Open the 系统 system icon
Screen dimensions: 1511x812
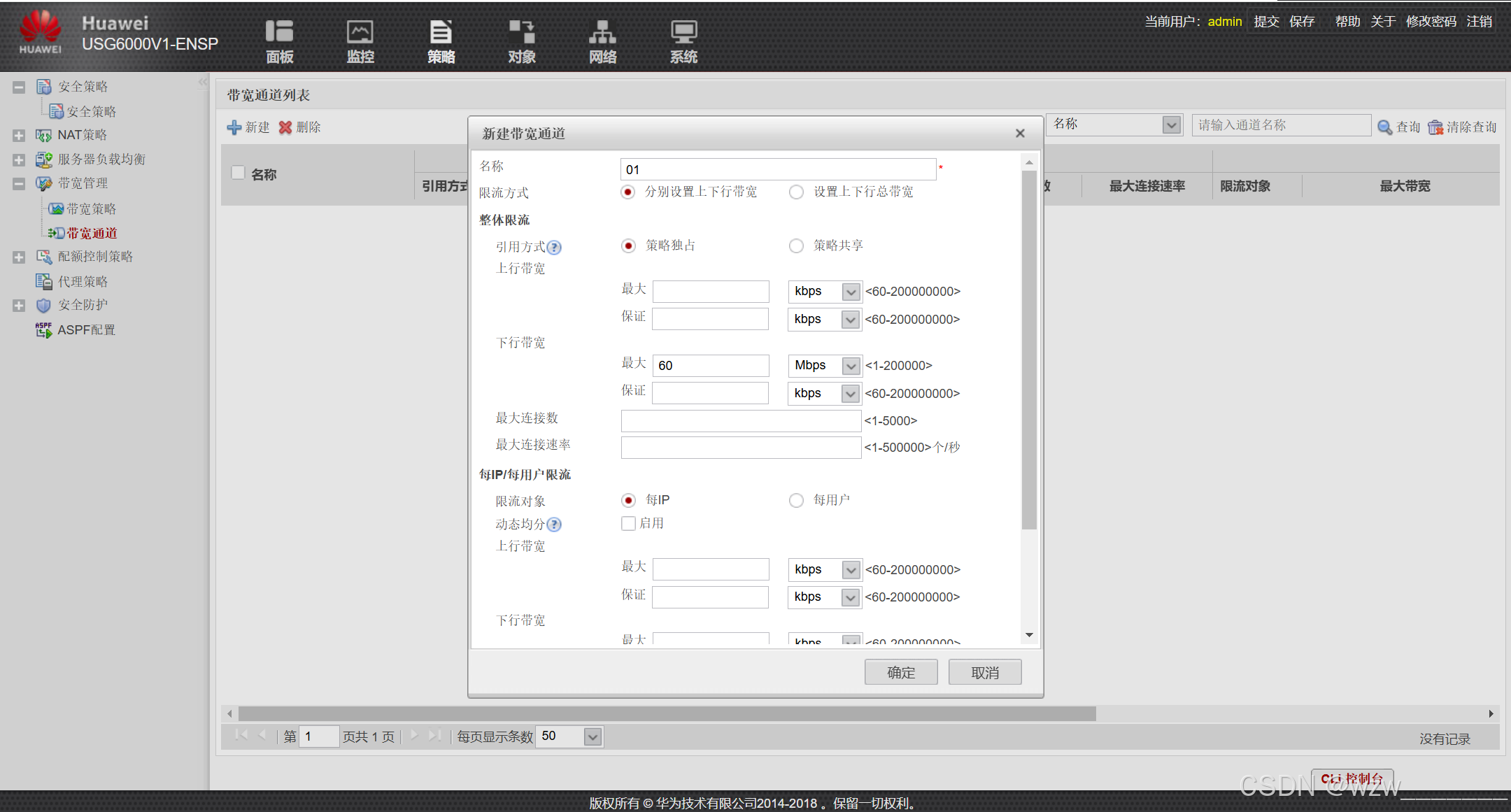(683, 32)
